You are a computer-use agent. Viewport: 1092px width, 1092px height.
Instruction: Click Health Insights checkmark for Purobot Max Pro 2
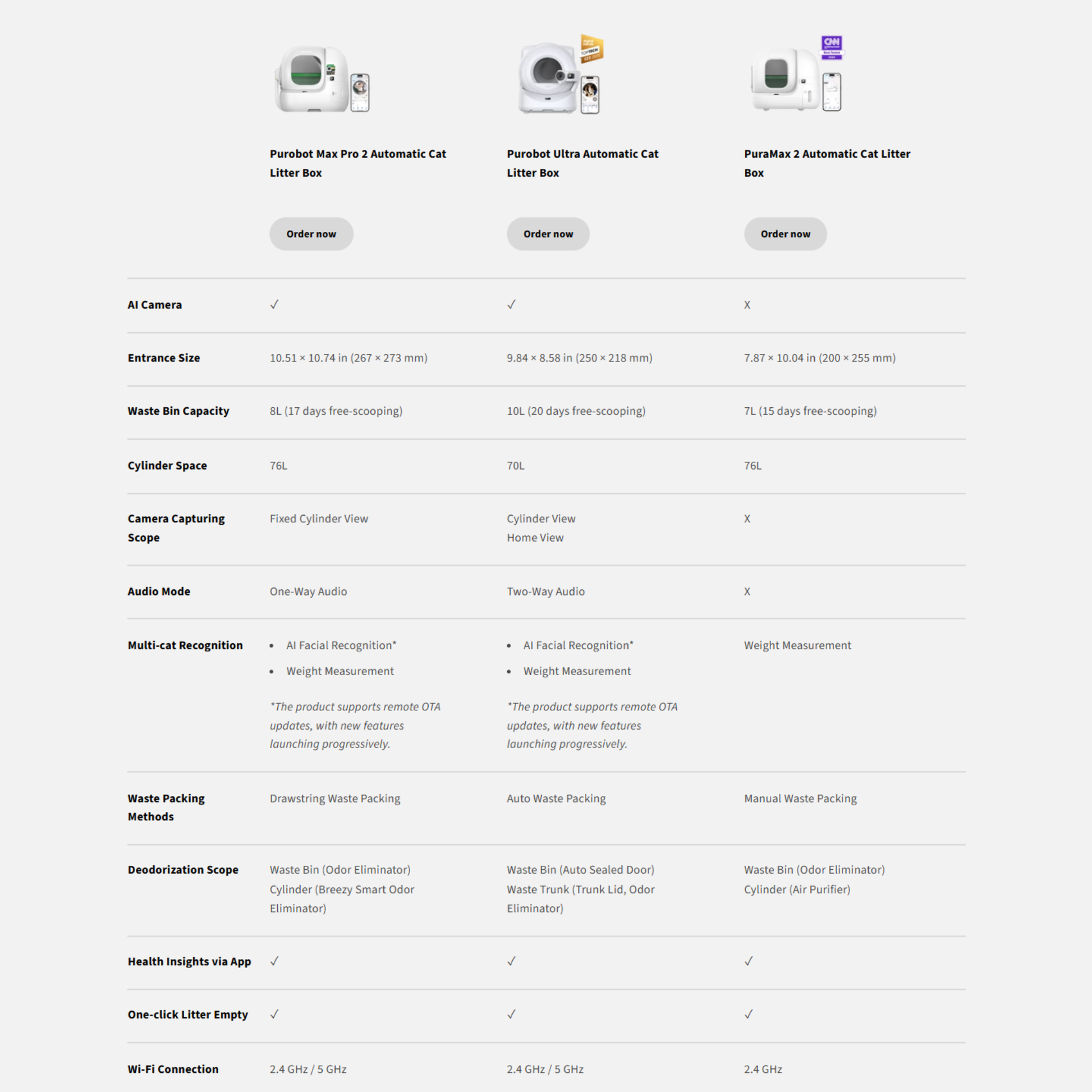274,961
